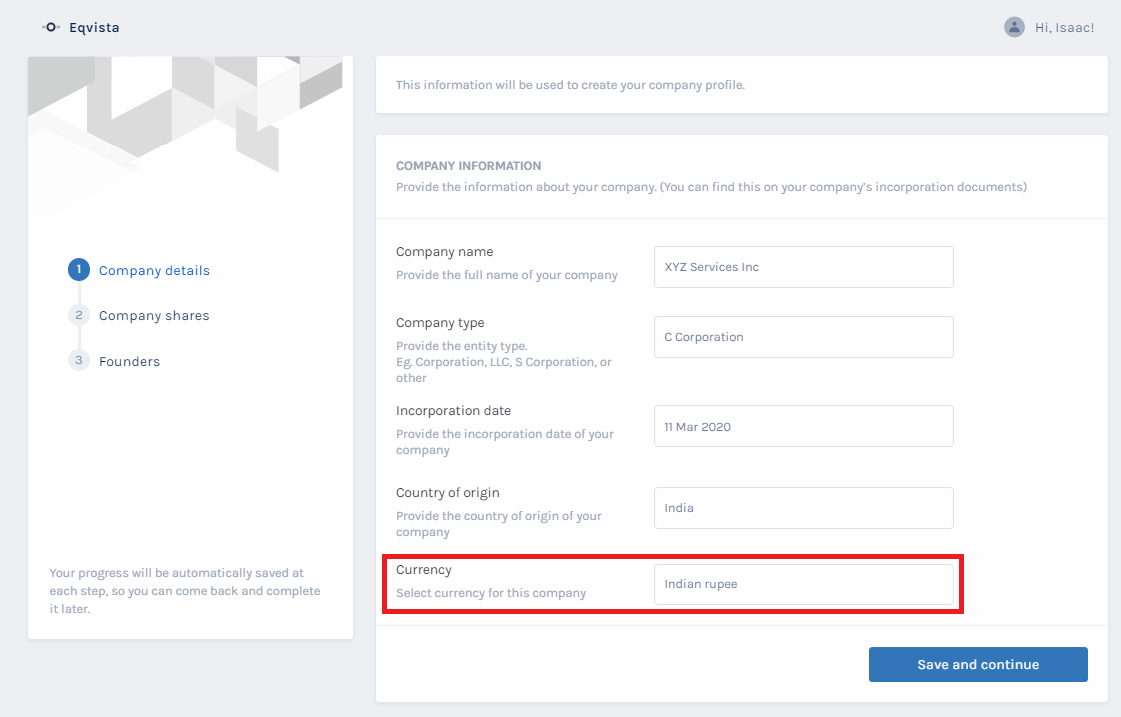Open the Country of origin dropdown
The width and height of the screenshot is (1121, 717).
click(804, 508)
